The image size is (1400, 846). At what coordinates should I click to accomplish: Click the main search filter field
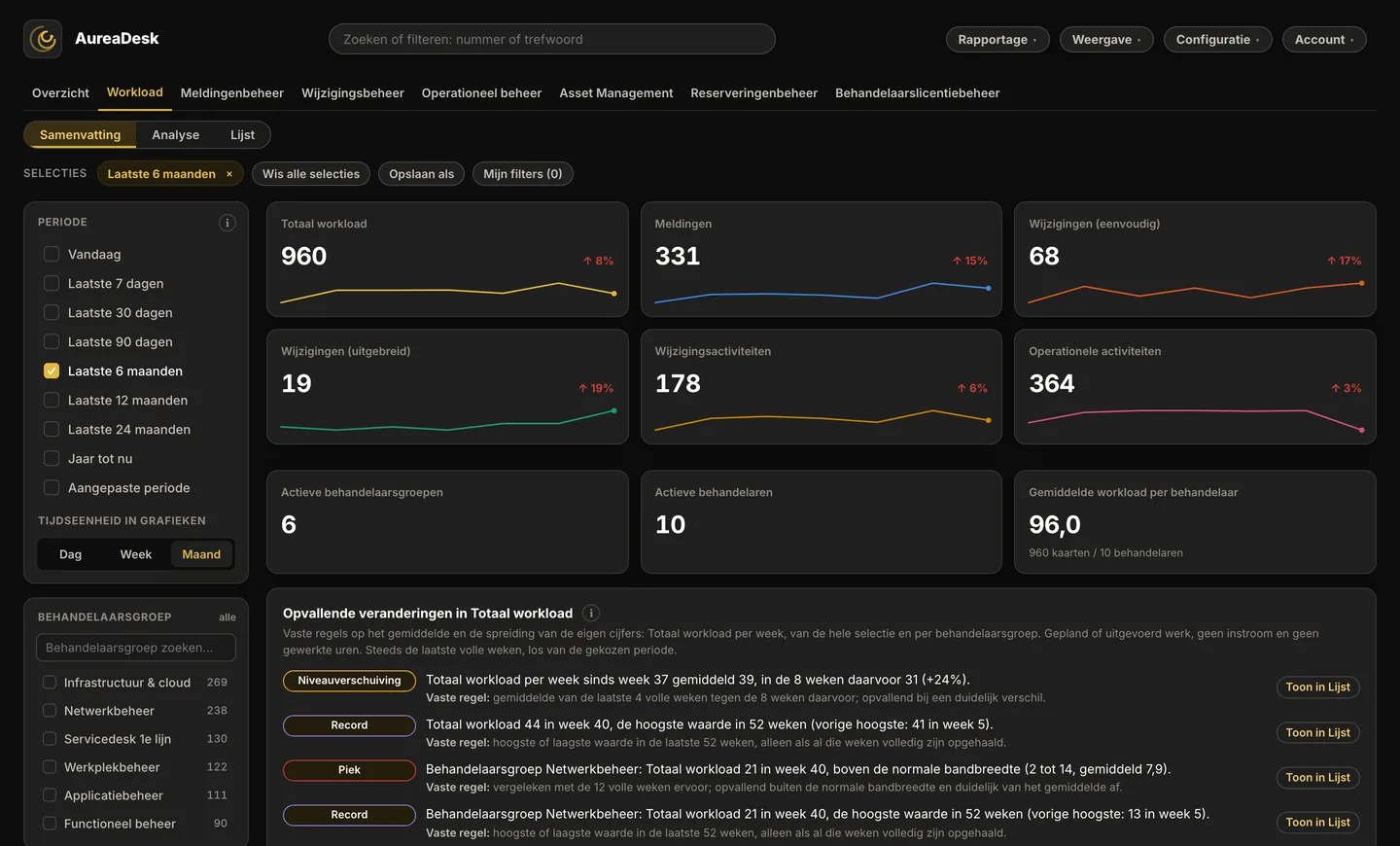tap(552, 39)
